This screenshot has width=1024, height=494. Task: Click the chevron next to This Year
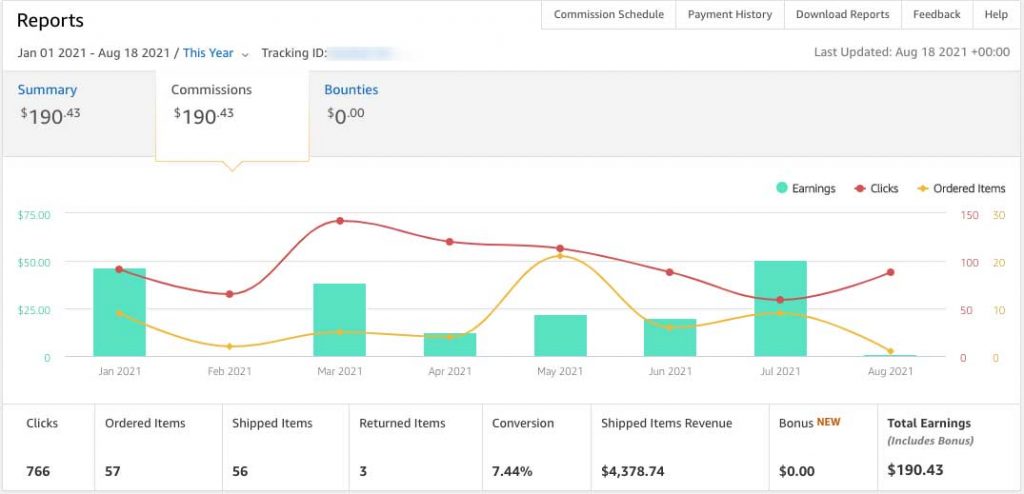click(245, 54)
